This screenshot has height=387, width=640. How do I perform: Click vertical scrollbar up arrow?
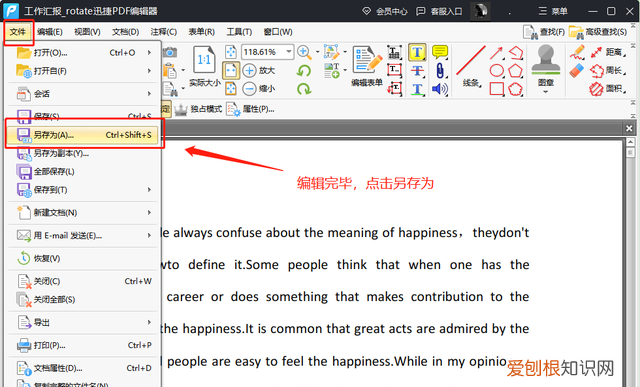[630, 142]
